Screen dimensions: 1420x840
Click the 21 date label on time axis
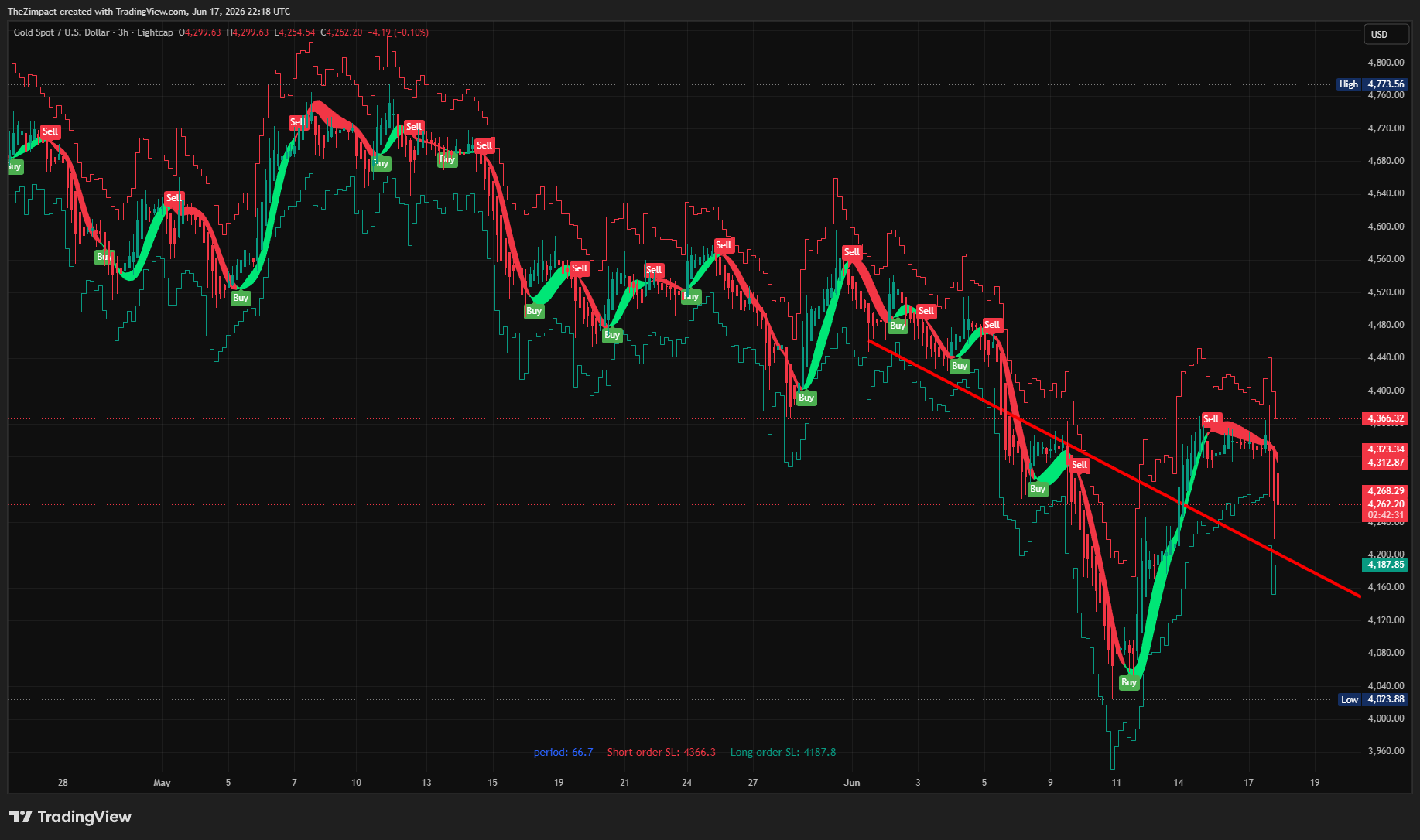click(624, 783)
